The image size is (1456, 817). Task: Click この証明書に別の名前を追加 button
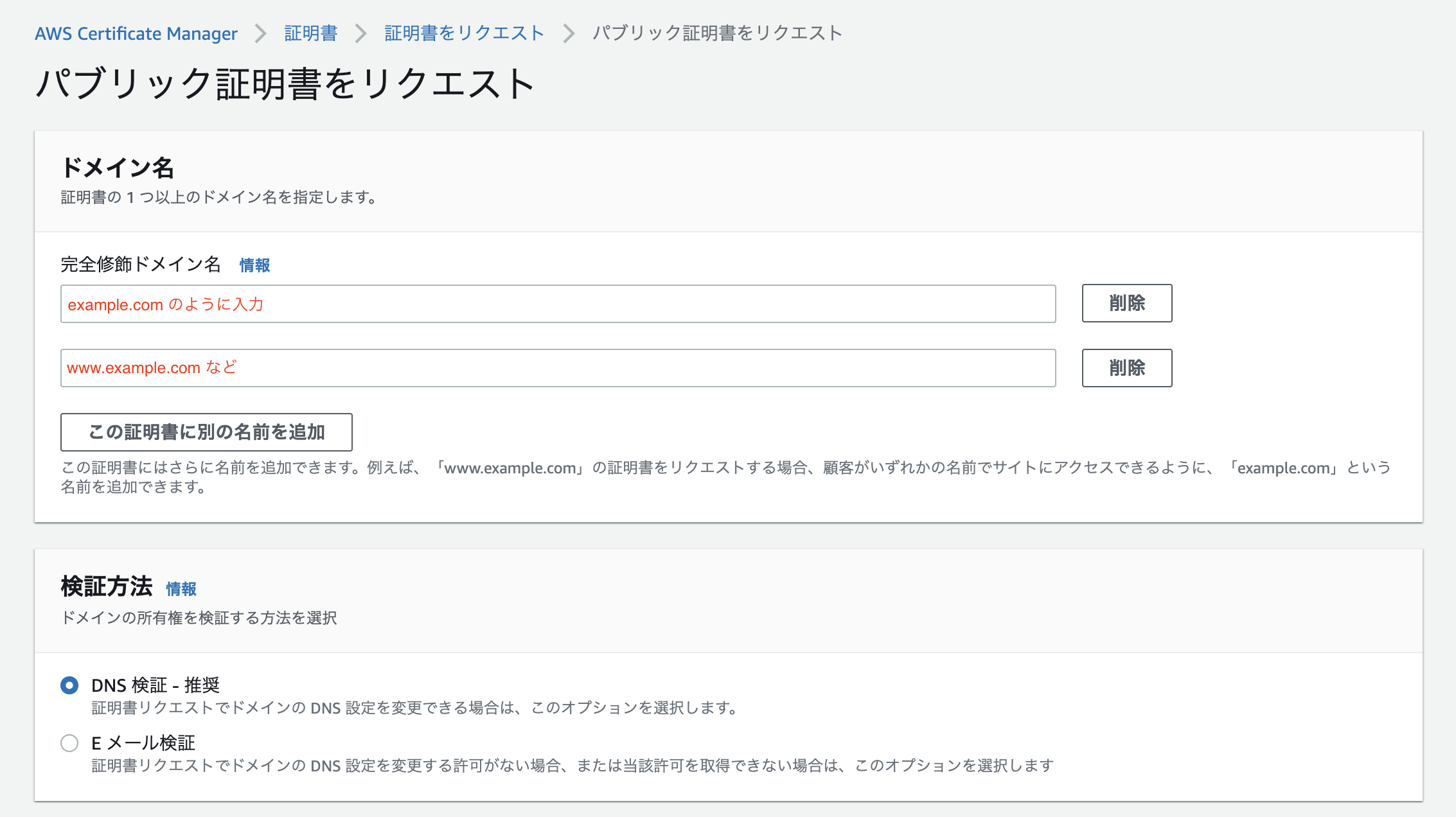coord(206,432)
